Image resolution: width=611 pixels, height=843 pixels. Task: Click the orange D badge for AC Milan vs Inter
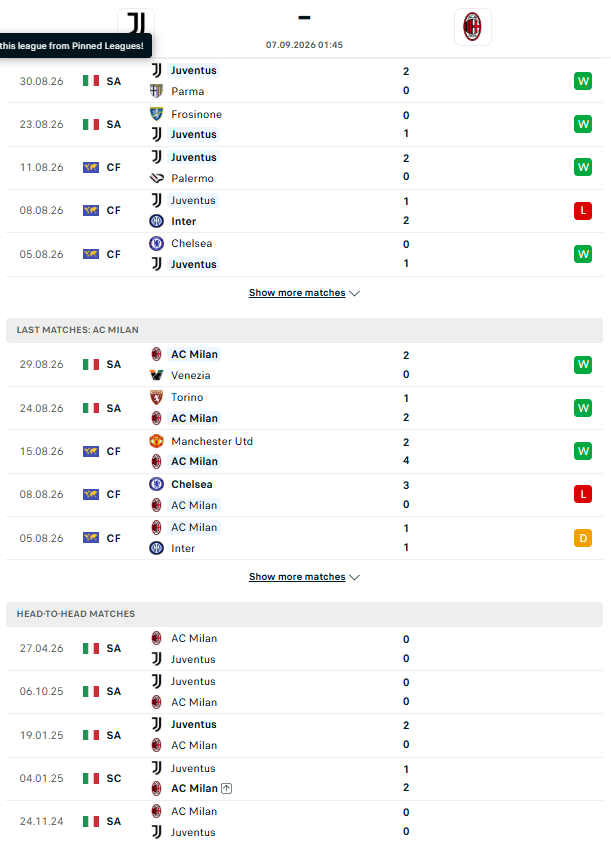pos(583,538)
